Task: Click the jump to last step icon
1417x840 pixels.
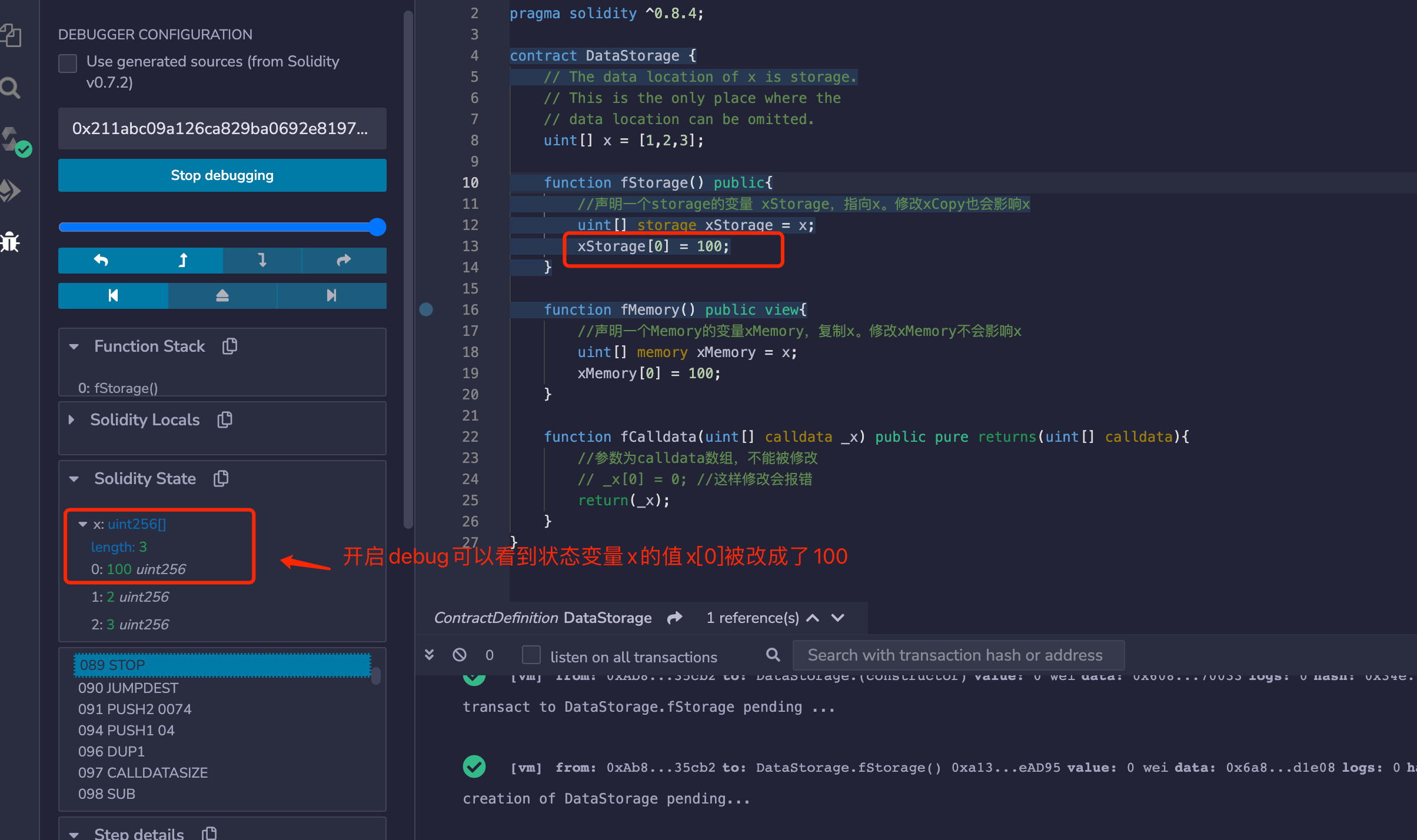Action: click(330, 295)
